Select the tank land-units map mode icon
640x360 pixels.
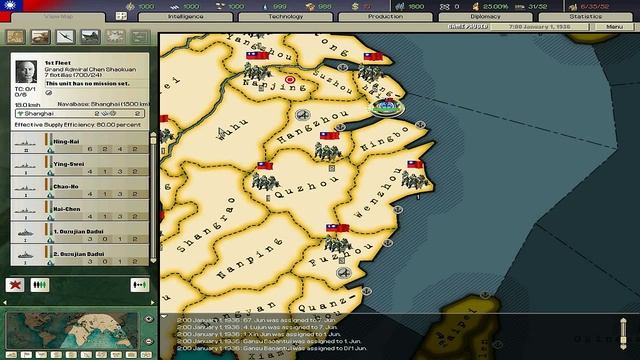40,37
